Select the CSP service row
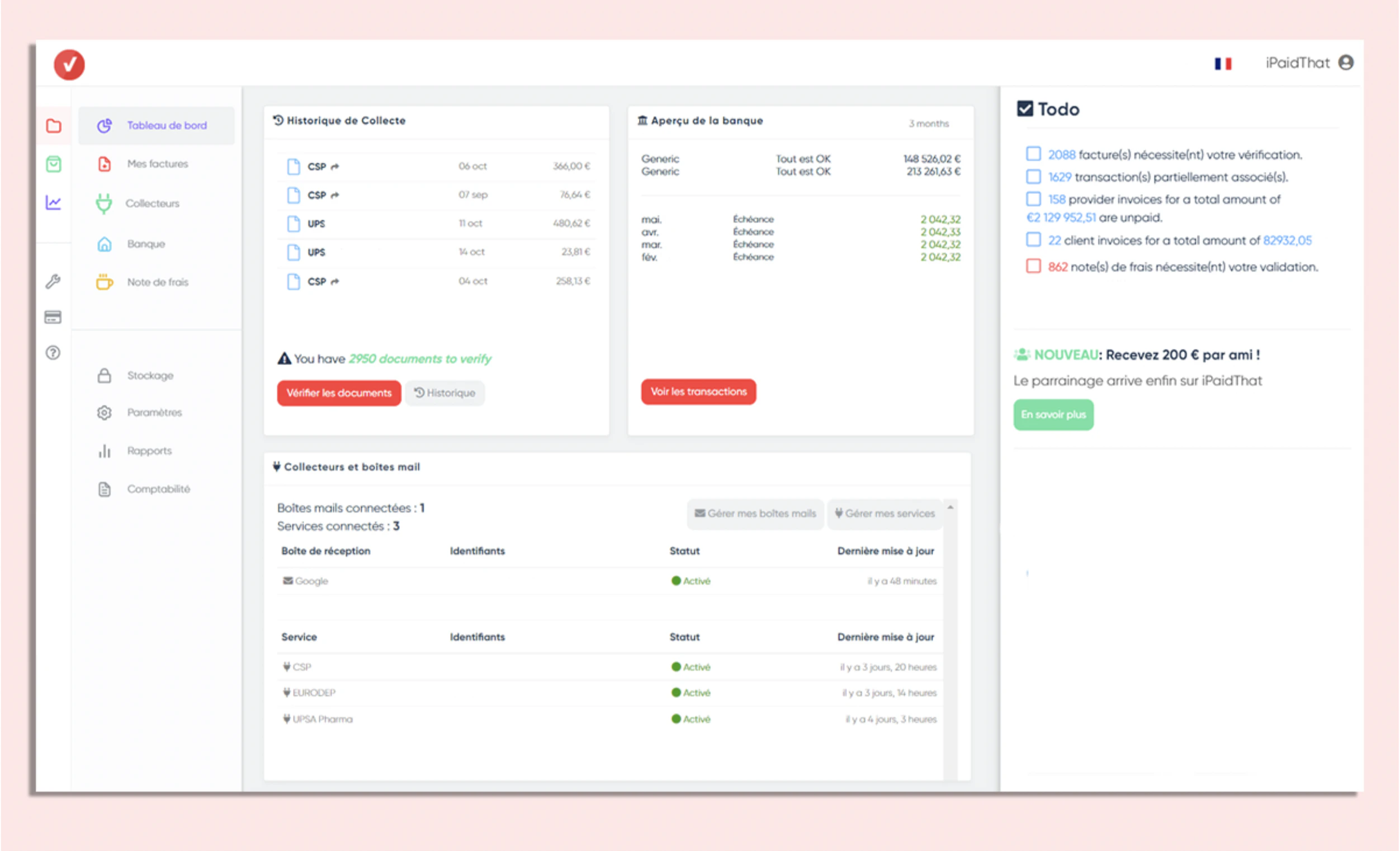Viewport: 1400px width, 851px height. tap(609, 667)
